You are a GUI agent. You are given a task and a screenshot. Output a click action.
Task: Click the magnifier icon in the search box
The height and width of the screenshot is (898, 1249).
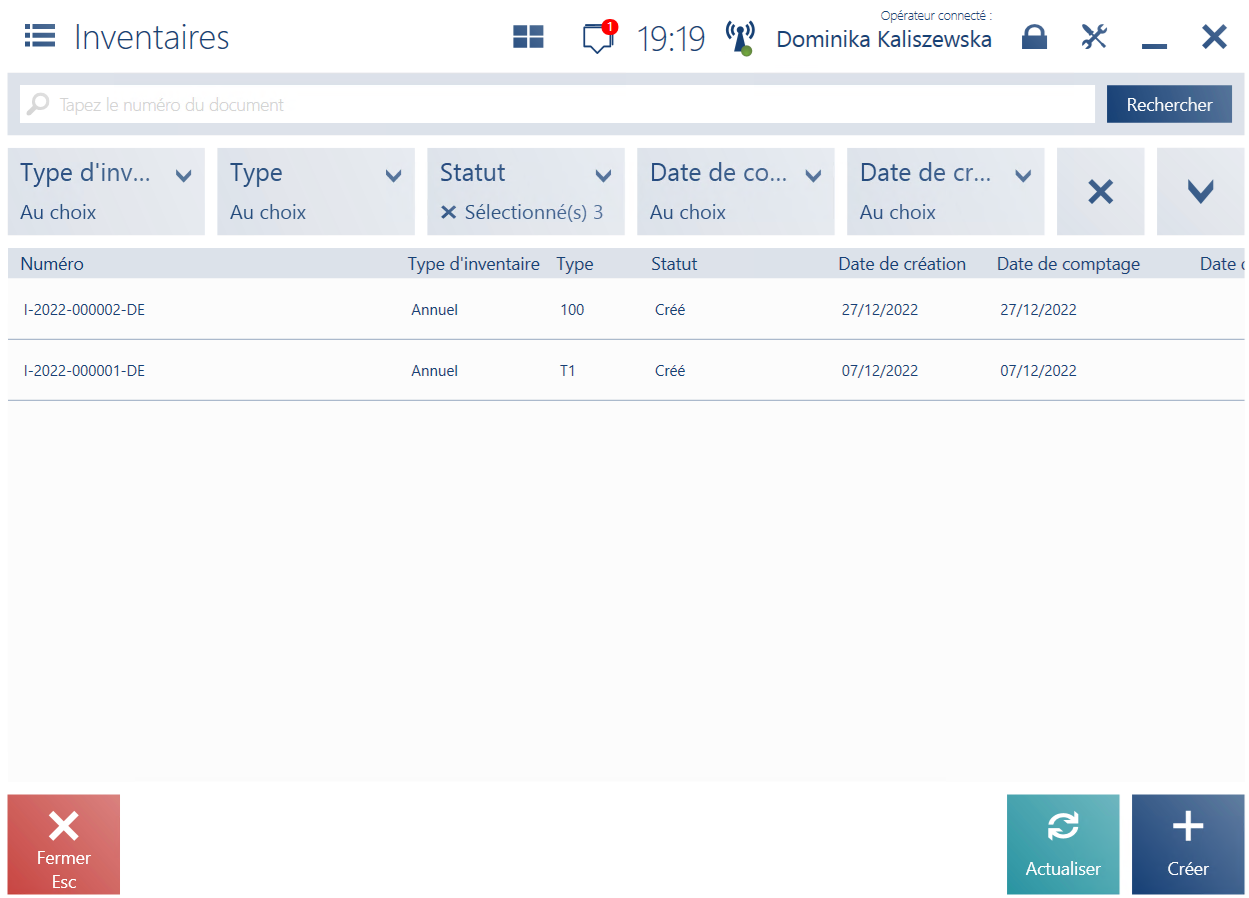(x=37, y=104)
